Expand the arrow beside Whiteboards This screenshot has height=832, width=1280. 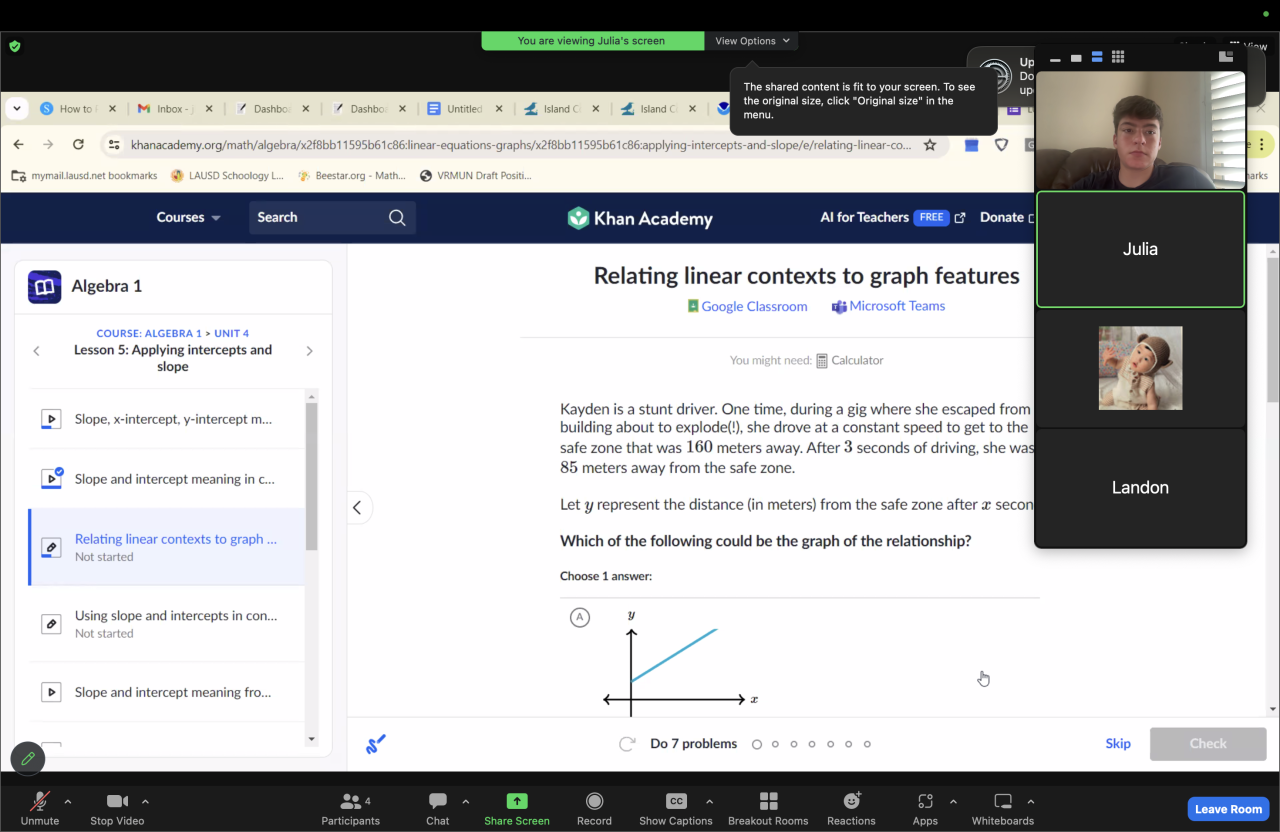(x=1030, y=801)
